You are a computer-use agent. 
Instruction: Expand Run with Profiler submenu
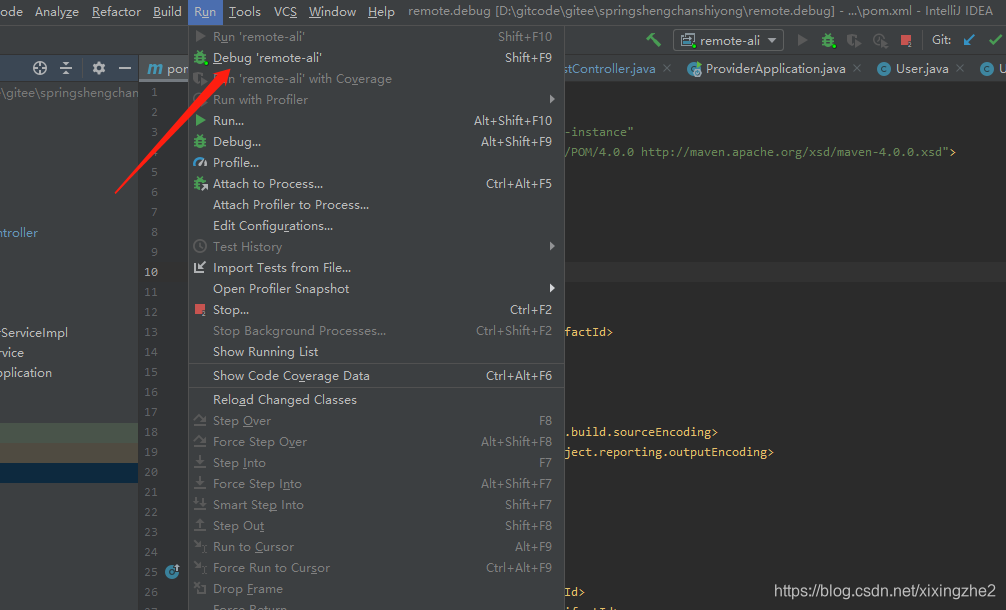(x=377, y=99)
